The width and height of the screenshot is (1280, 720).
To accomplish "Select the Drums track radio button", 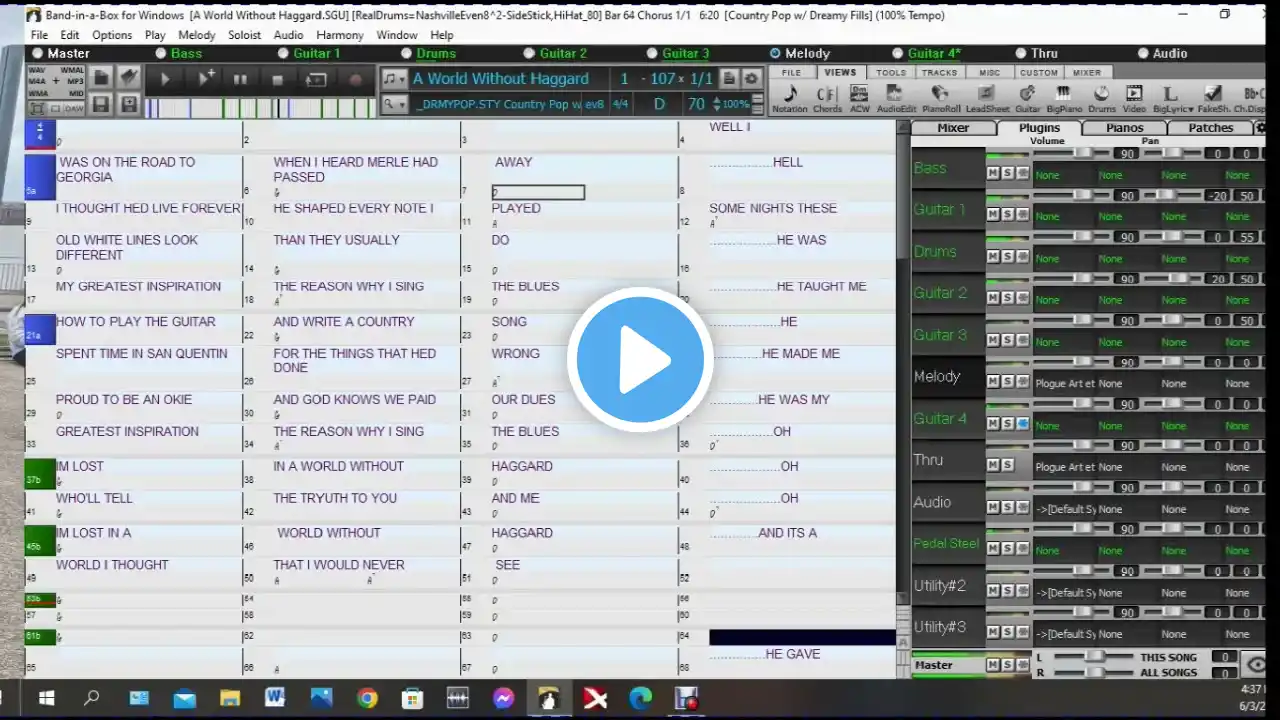I will pos(407,53).
